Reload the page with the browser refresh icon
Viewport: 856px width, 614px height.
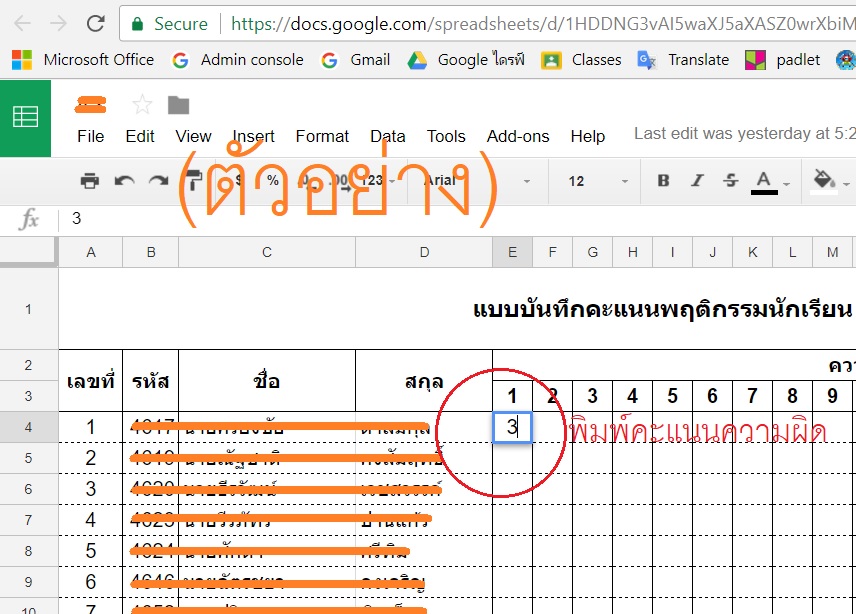coord(95,23)
